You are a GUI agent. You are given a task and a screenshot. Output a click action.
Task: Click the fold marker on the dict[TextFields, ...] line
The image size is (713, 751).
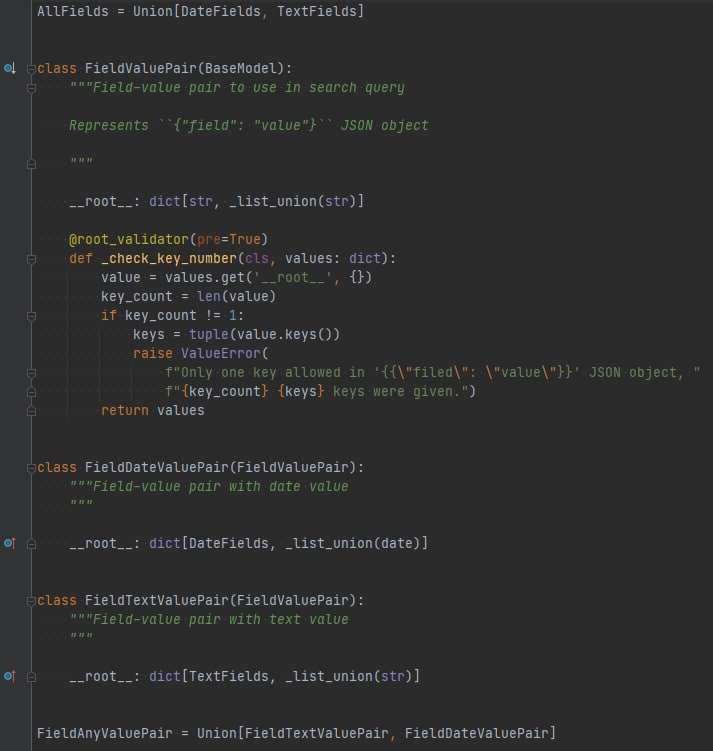tap(32, 677)
